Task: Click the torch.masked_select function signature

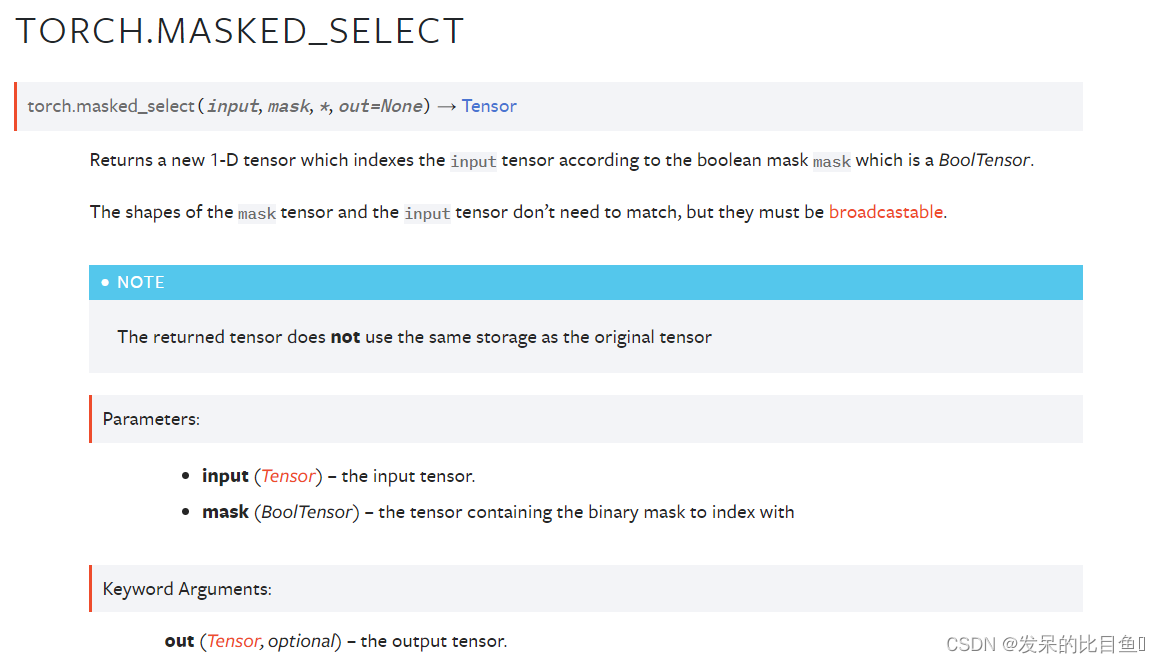Action: click(272, 106)
